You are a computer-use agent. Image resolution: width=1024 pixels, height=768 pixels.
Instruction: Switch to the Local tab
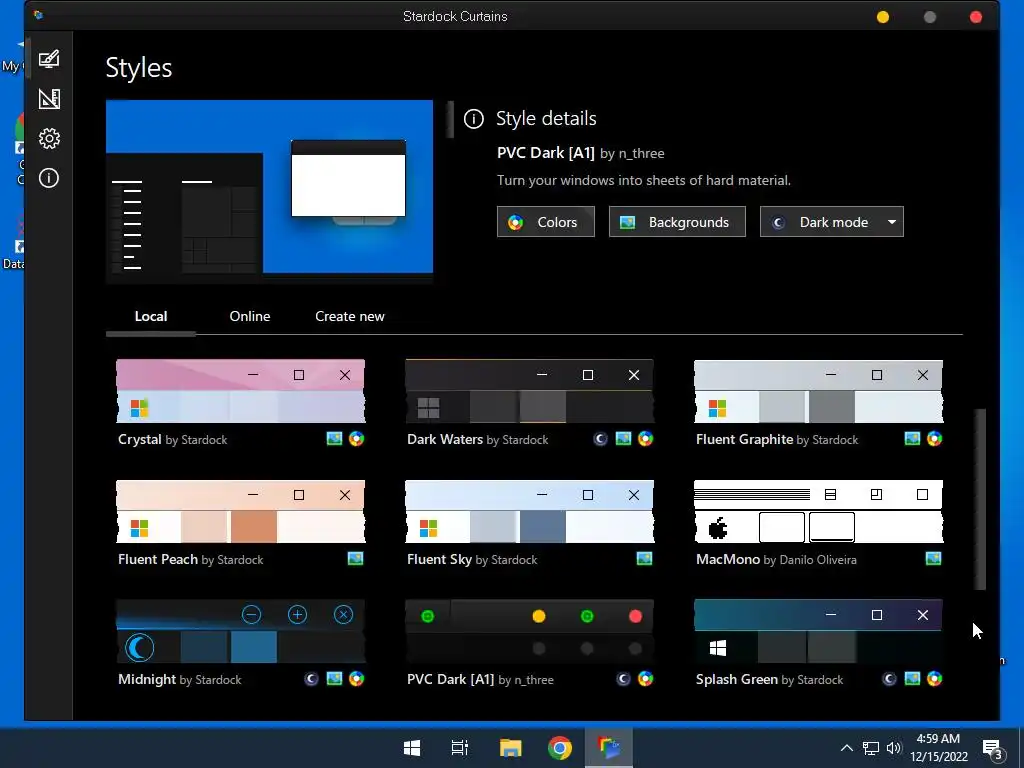coord(151,316)
